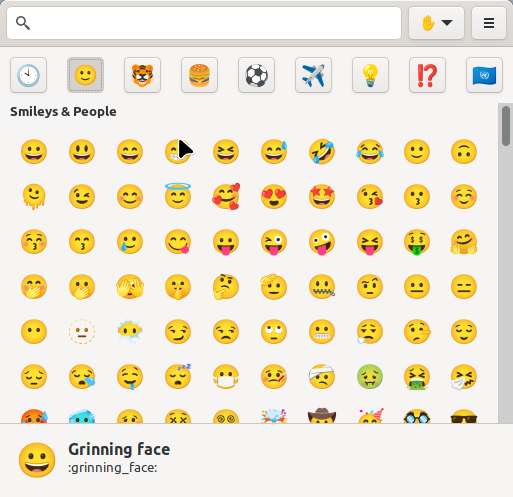513x497 pixels.
Task: Choose the money-mouth face emoji
Action: [x=417, y=242]
